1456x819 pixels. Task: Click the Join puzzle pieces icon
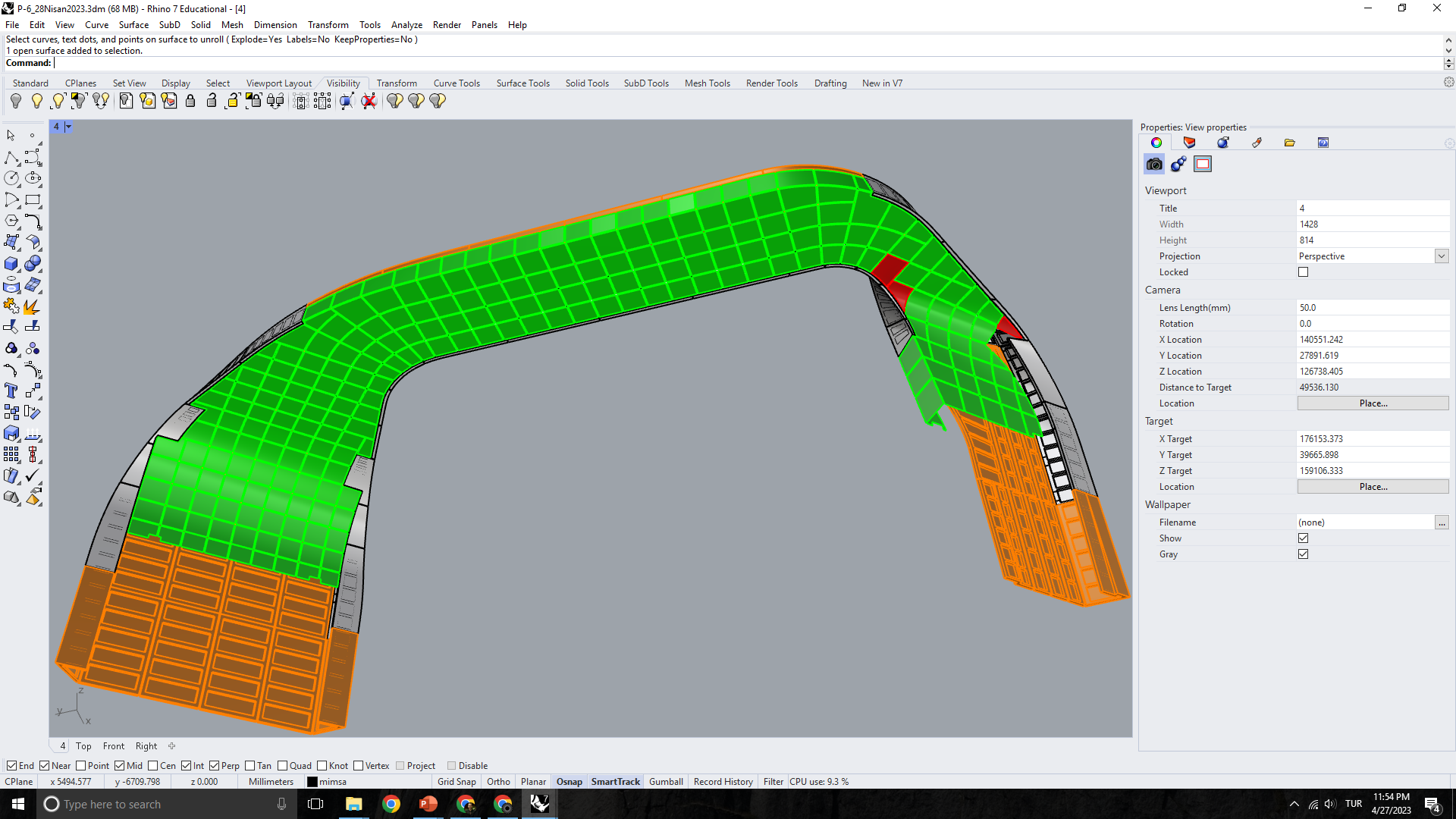(11, 306)
